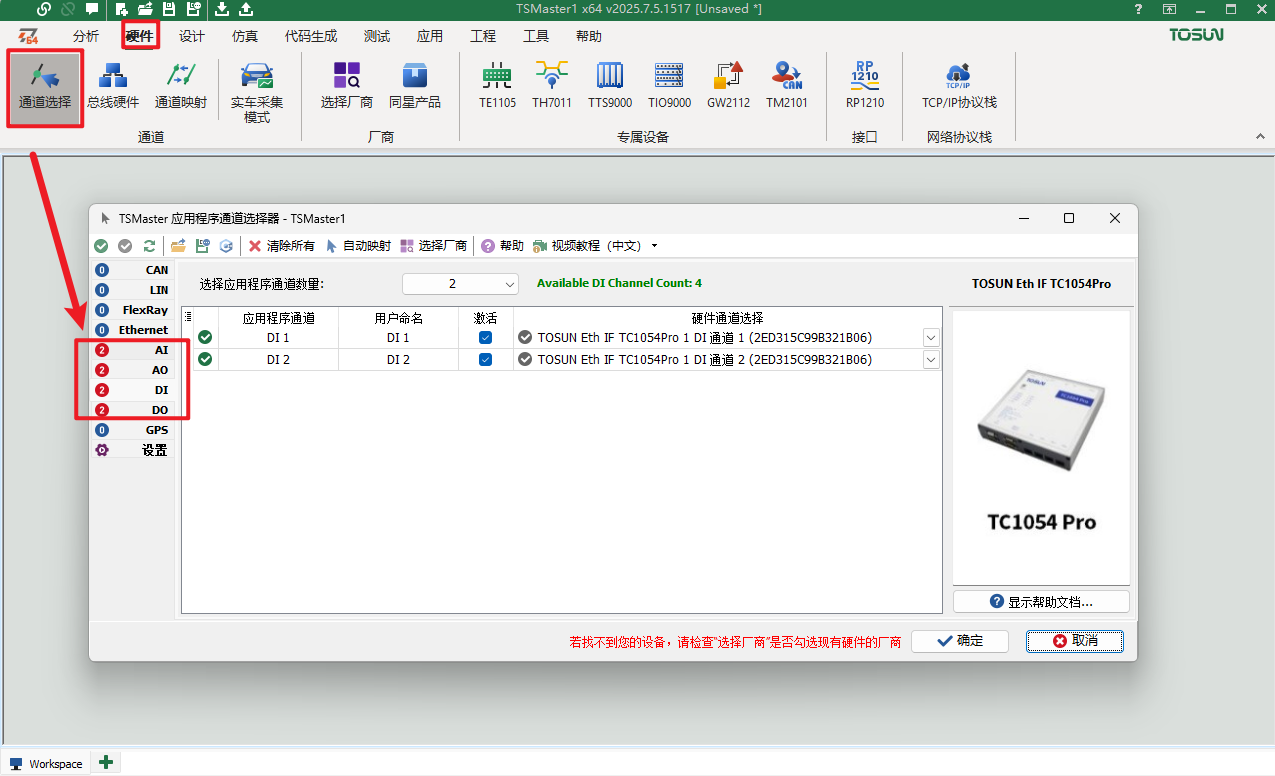Open the table column options icon
The image size is (1275, 776).
pos(188,317)
